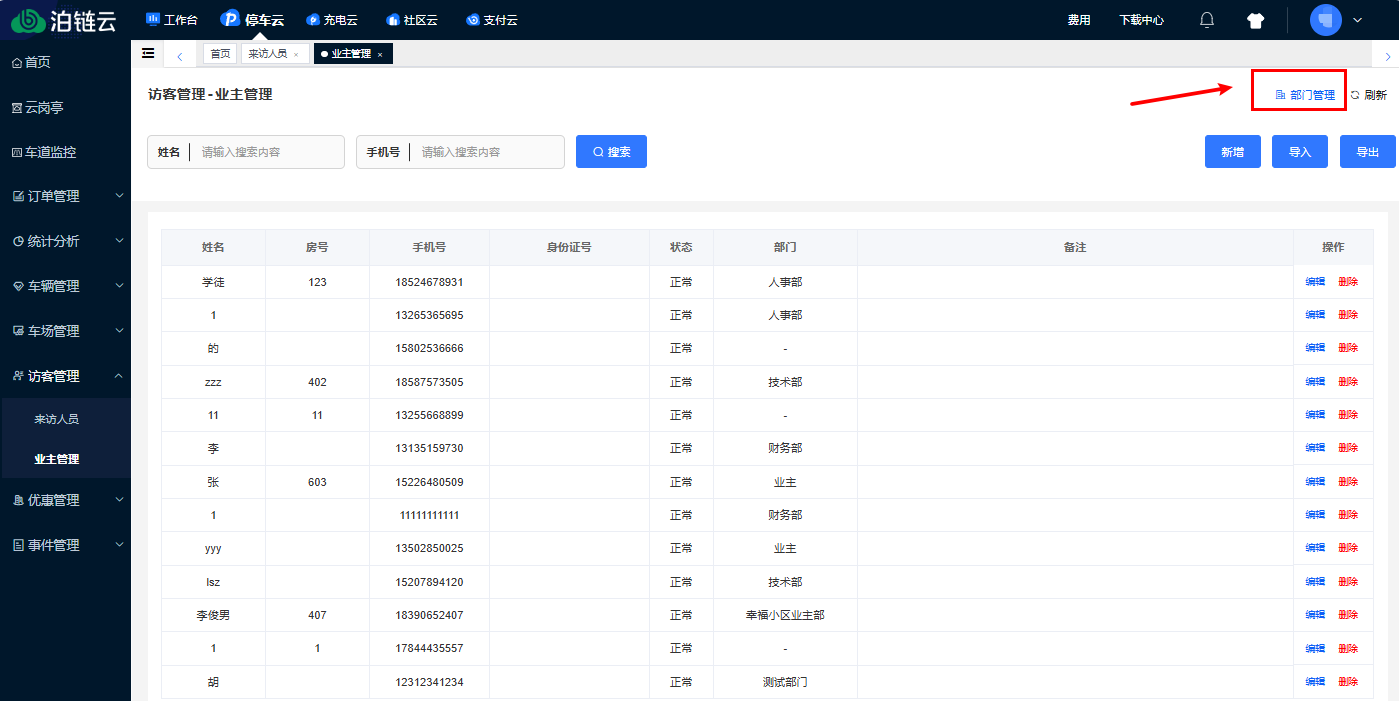Click the 导出 button
This screenshot has height=701, width=1399.
click(1368, 152)
